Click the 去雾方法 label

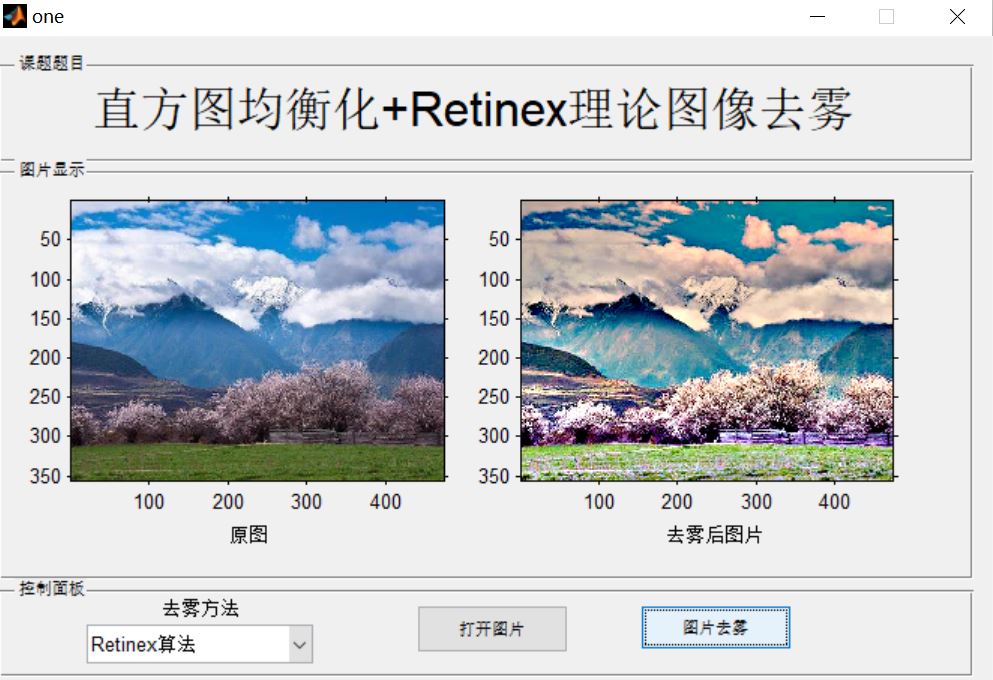(200, 608)
